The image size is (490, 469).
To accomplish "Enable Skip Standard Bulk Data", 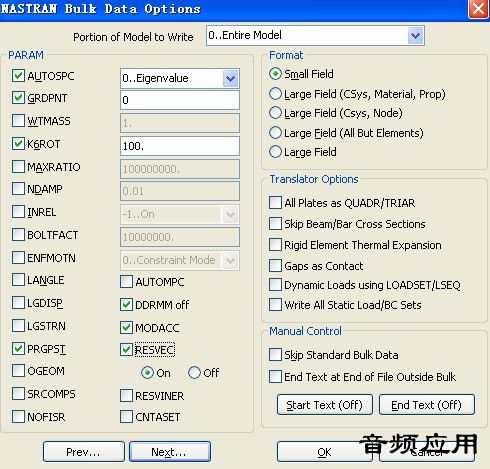I will point(275,355).
